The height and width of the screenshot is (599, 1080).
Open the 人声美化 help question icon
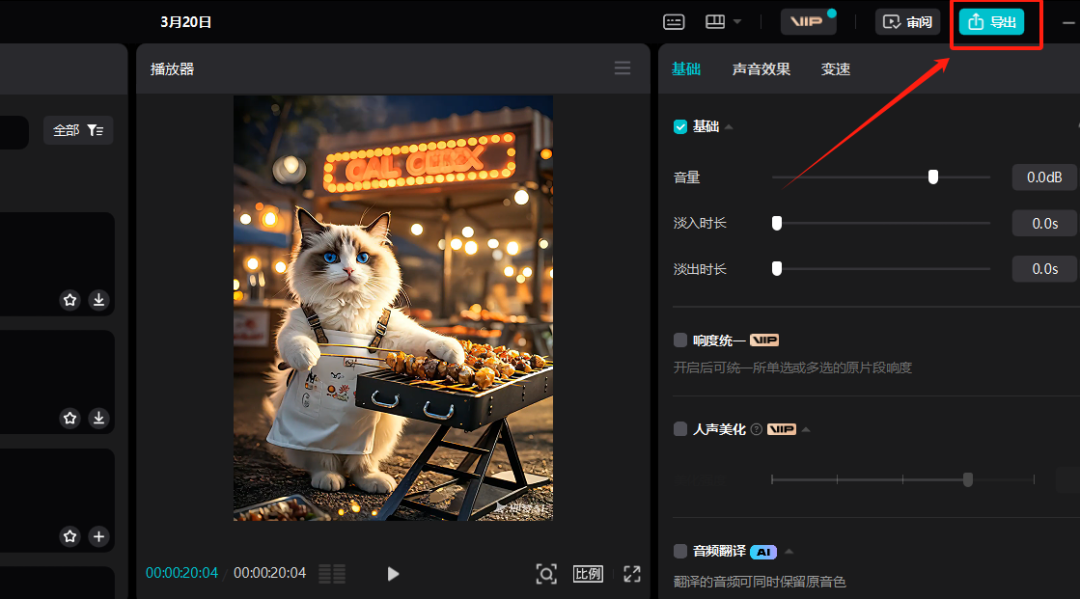coord(756,429)
